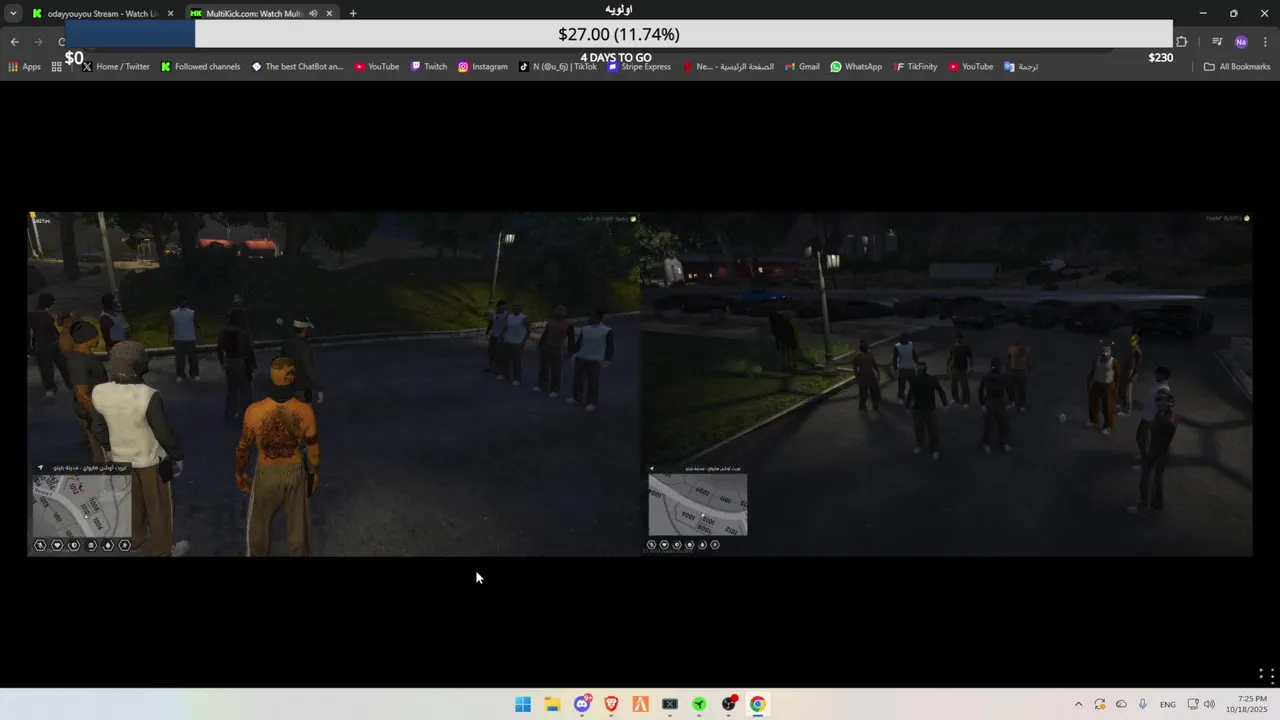Open the Twitch bookmark

[x=428, y=67]
